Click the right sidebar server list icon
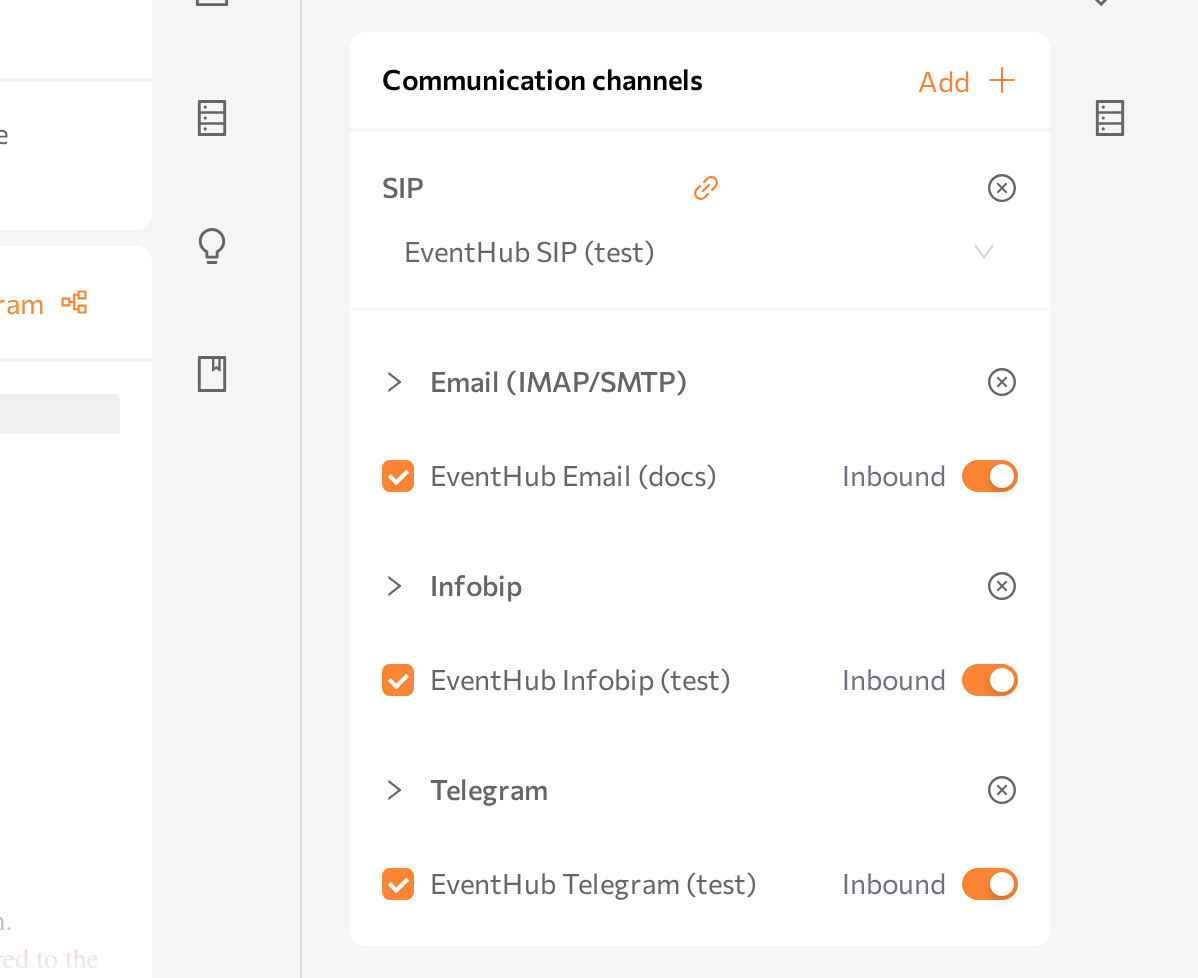 [x=1109, y=118]
